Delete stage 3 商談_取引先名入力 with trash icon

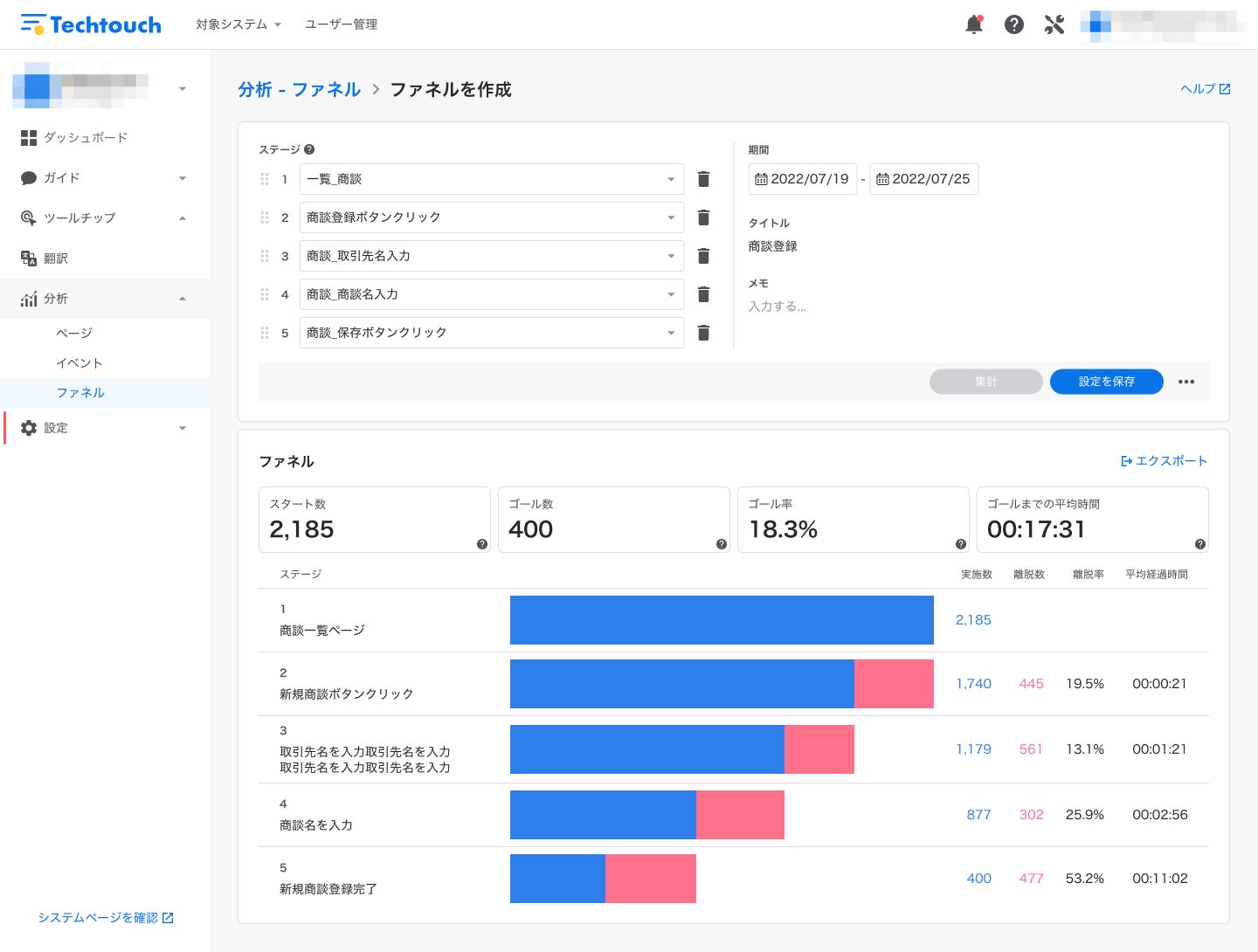click(703, 256)
